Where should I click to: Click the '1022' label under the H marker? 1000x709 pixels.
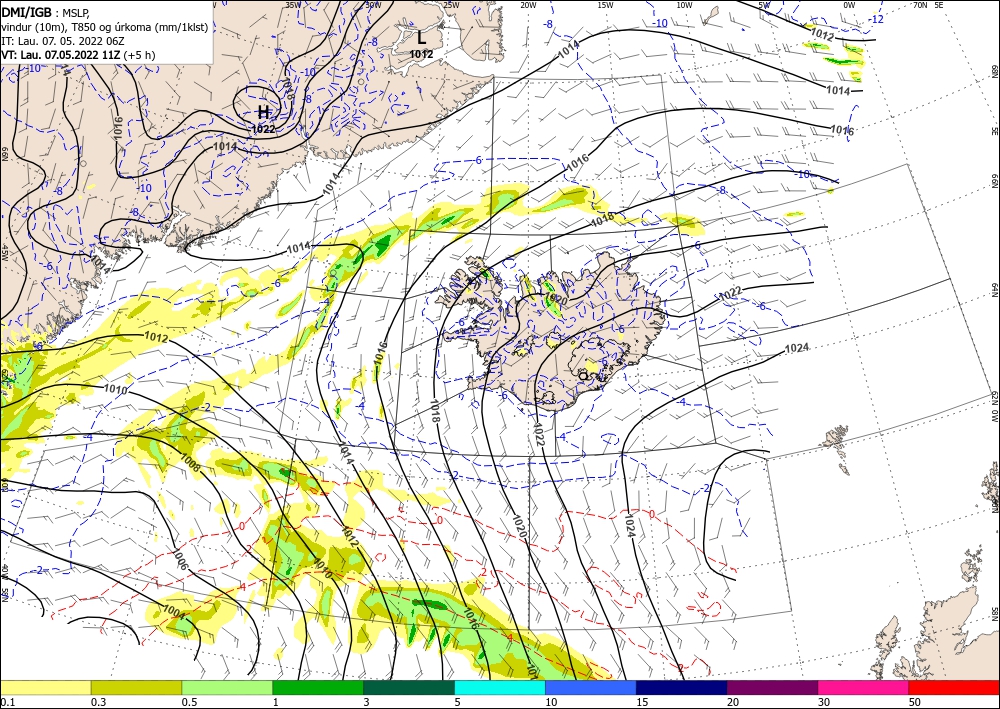pyautogui.click(x=263, y=129)
